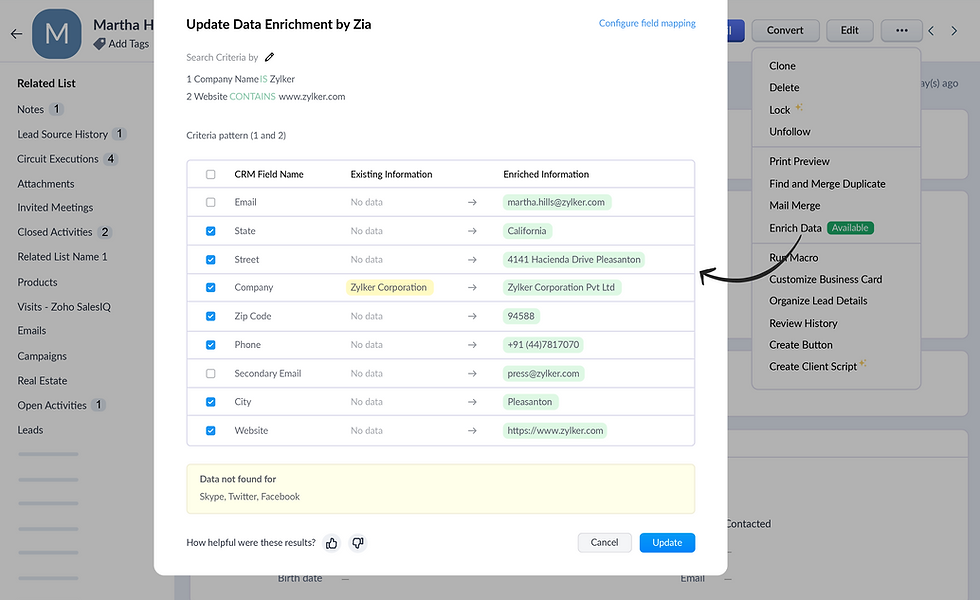Open Products related list
980x600 pixels.
tap(38, 282)
